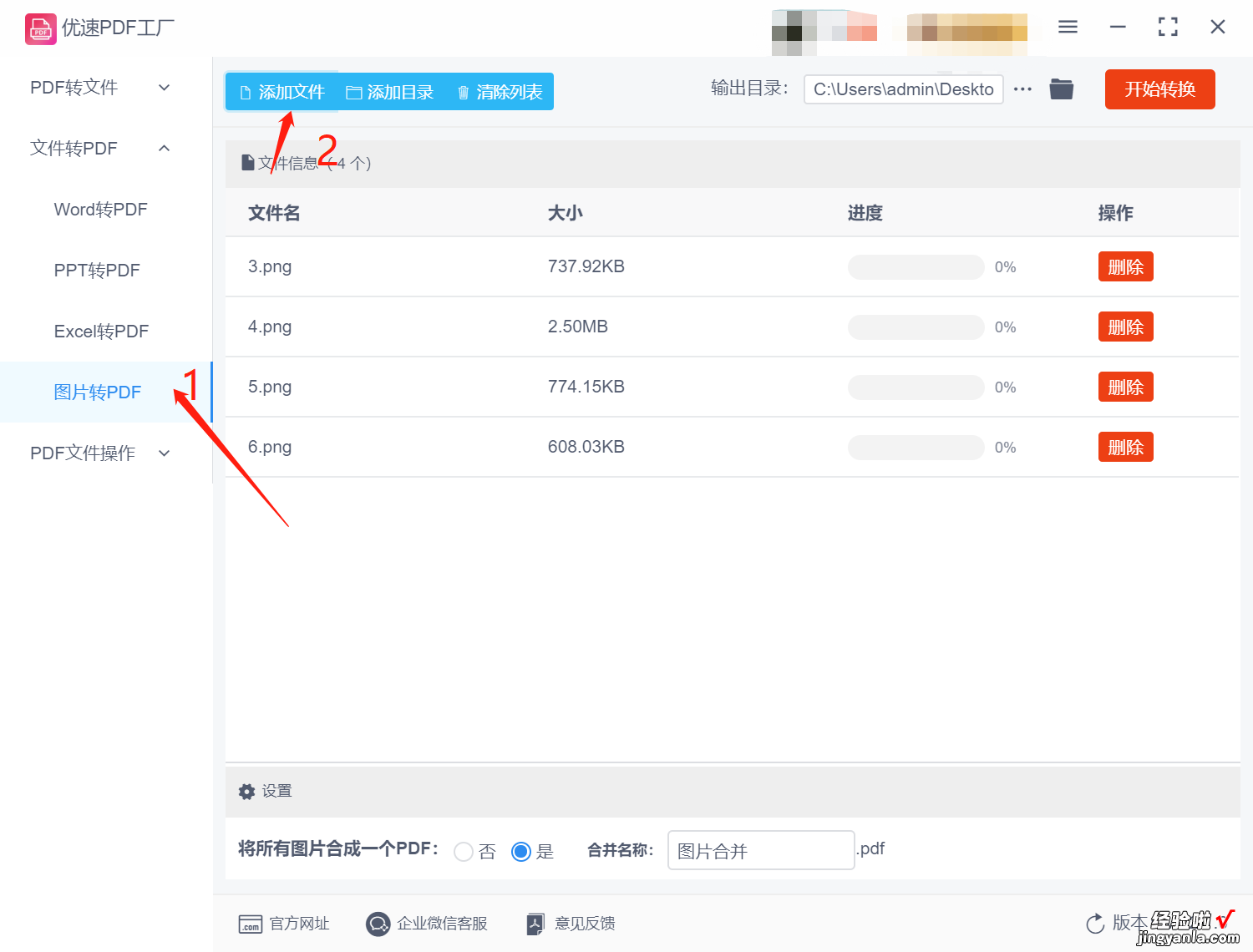Viewport: 1253px width, 952px height.
Task: Click the 意见反馈 link text
Action: tap(585, 924)
